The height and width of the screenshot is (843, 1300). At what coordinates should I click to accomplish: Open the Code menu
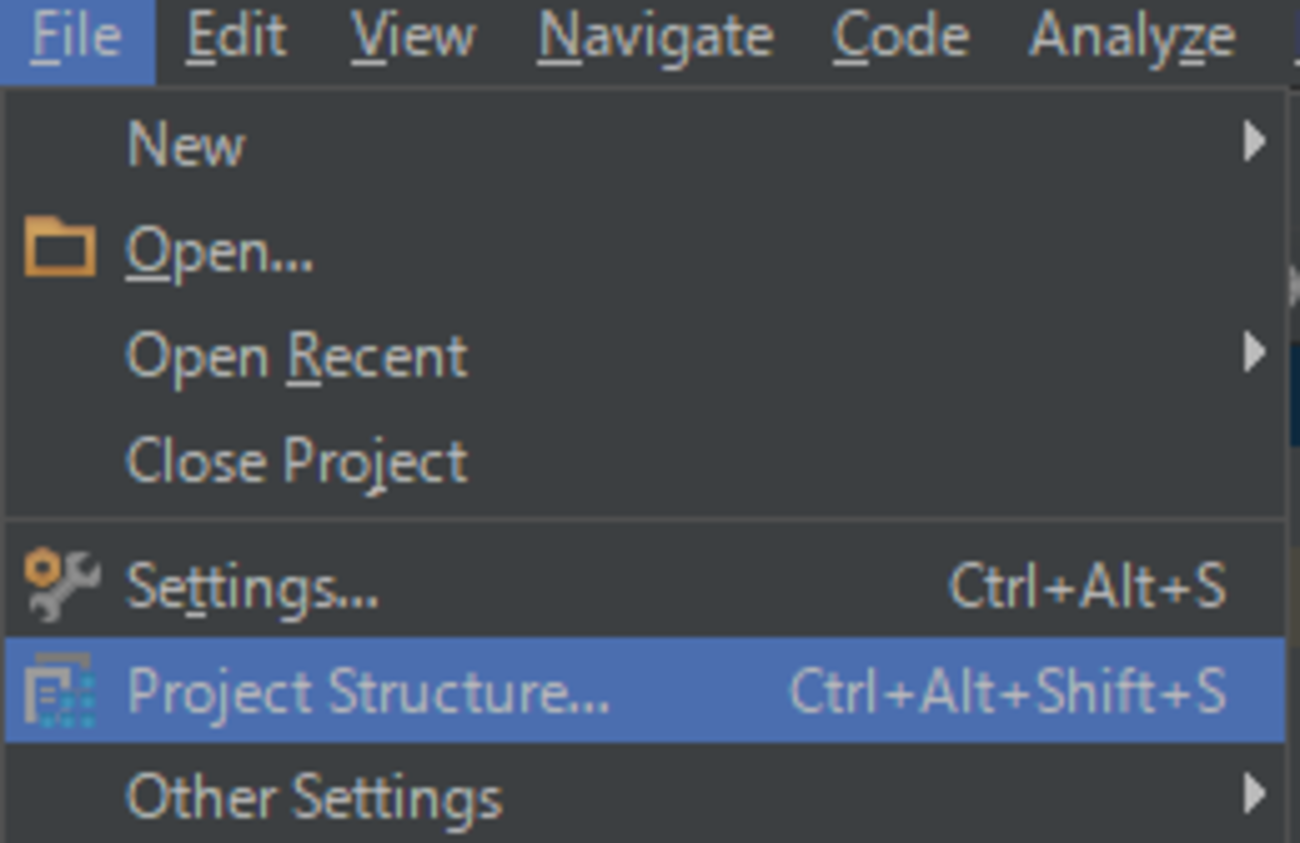901,37
